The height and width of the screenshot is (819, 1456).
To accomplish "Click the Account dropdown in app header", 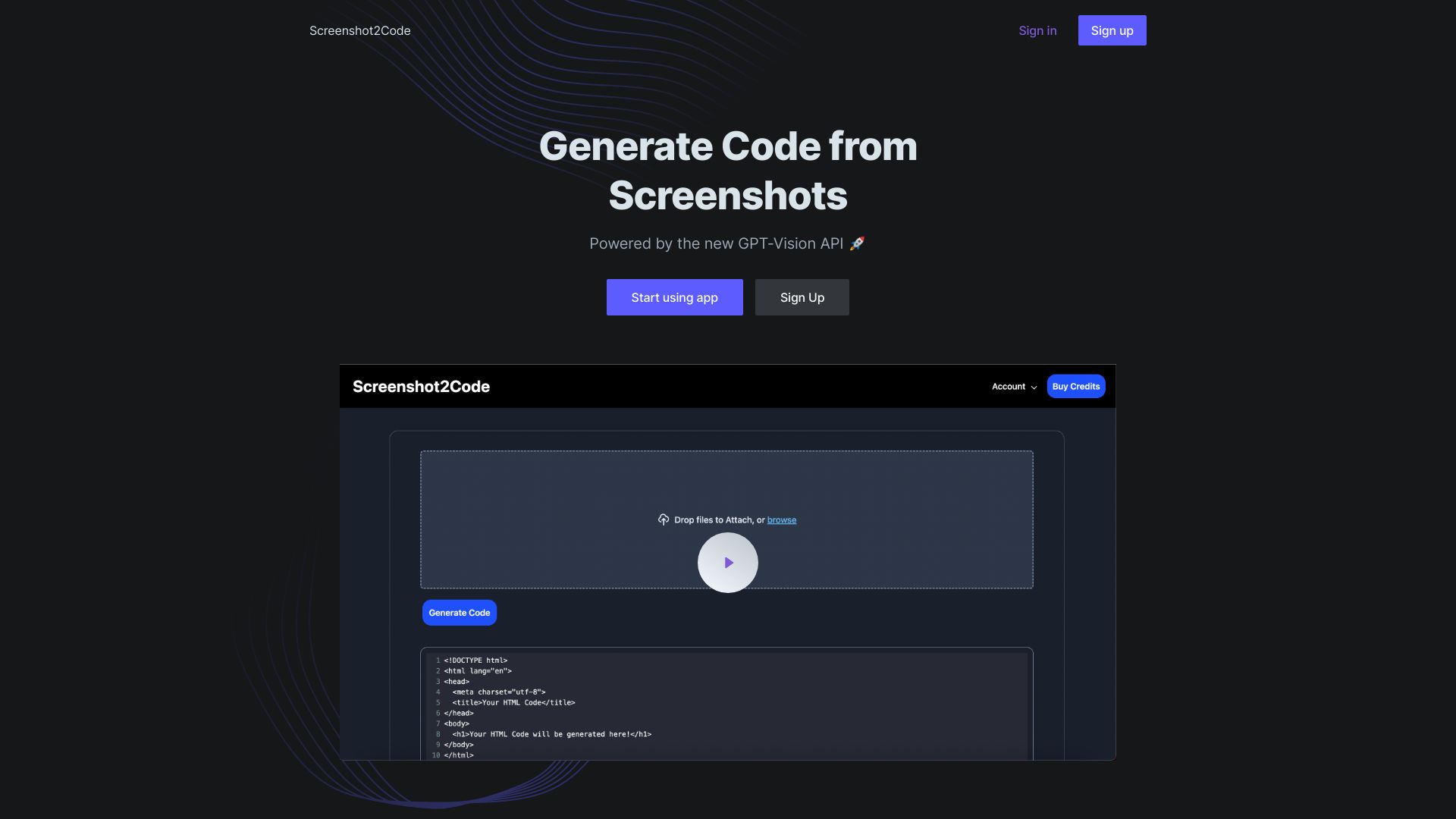I will click(x=1013, y=386).
